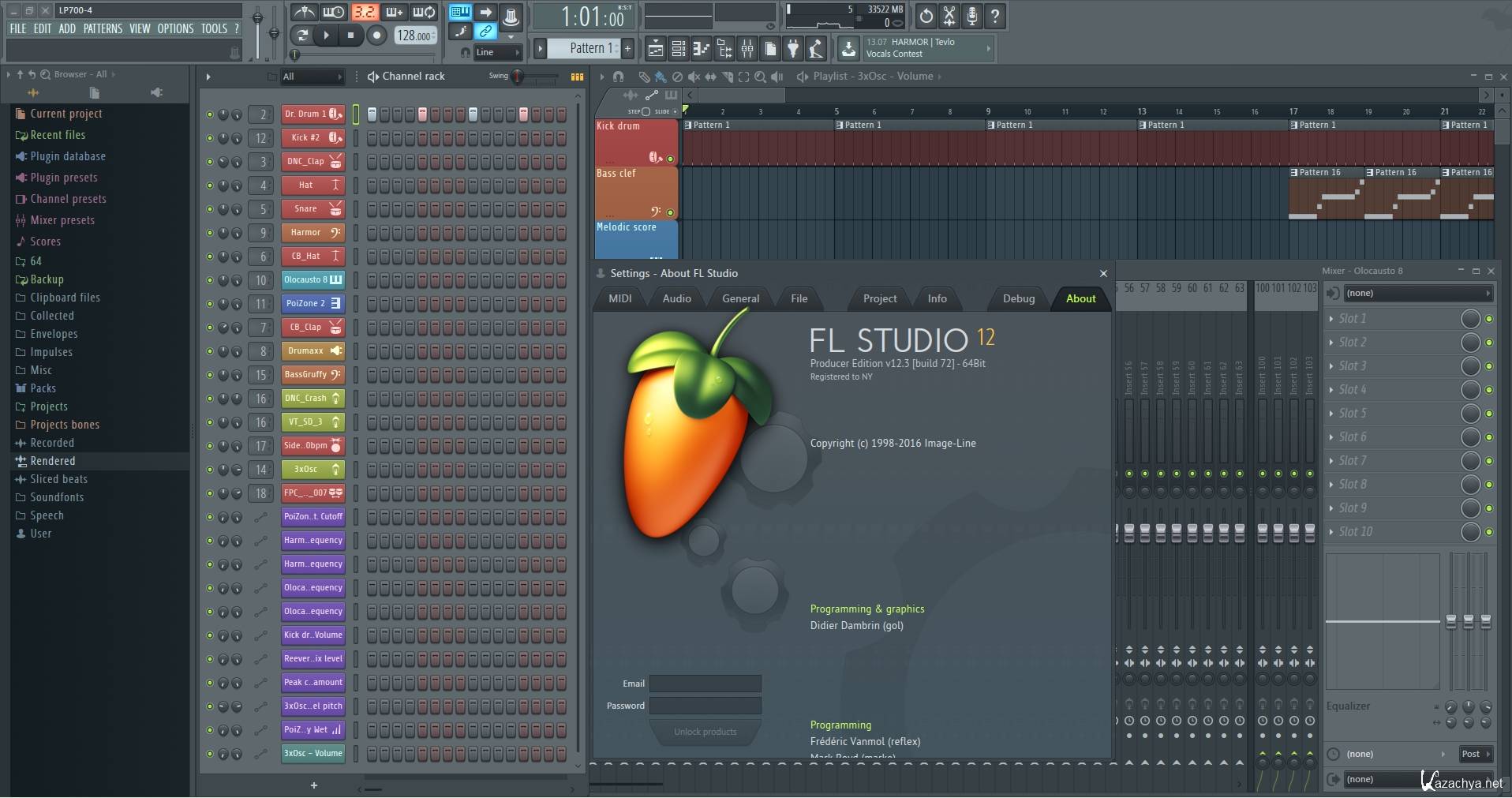Viewport: 1512px width, 798px height.
Task: Click the plugin picker plug icon
Action: click(793, 49)
